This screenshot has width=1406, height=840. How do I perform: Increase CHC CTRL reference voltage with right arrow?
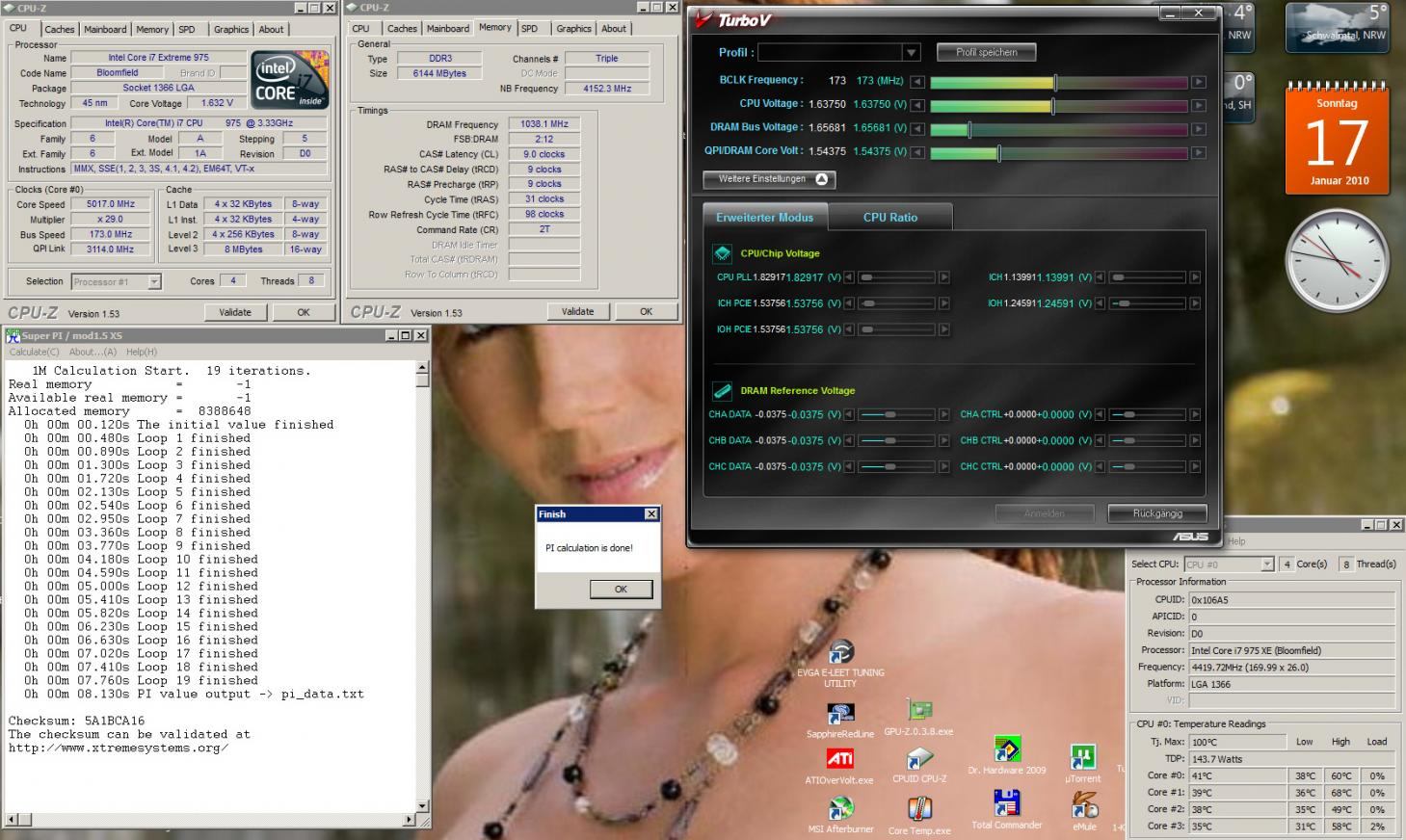pyautogui.click(x=1195, y=467)
